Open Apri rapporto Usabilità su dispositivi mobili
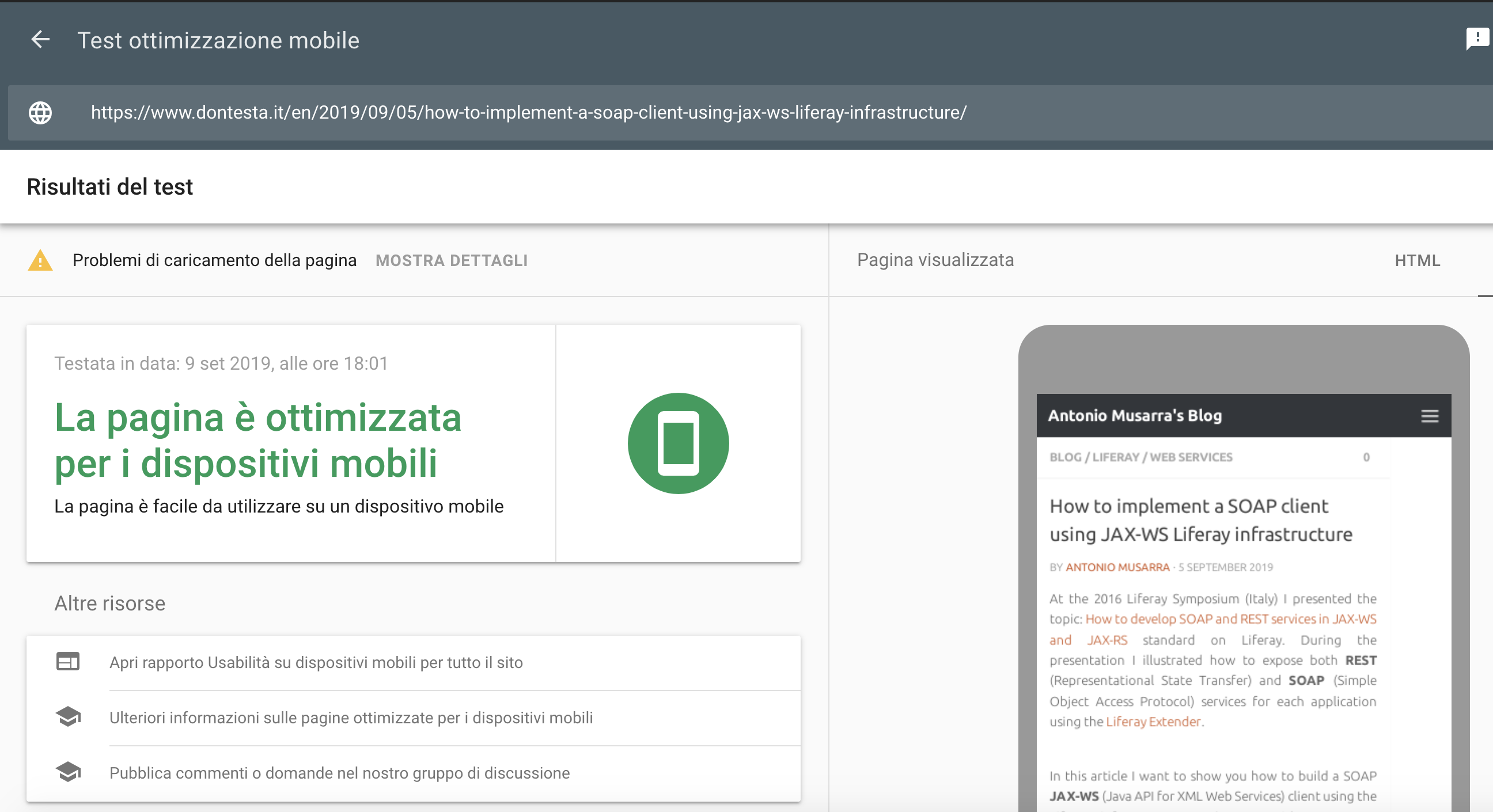Viewport: 1493px width, 812px height. coord(316,662)
